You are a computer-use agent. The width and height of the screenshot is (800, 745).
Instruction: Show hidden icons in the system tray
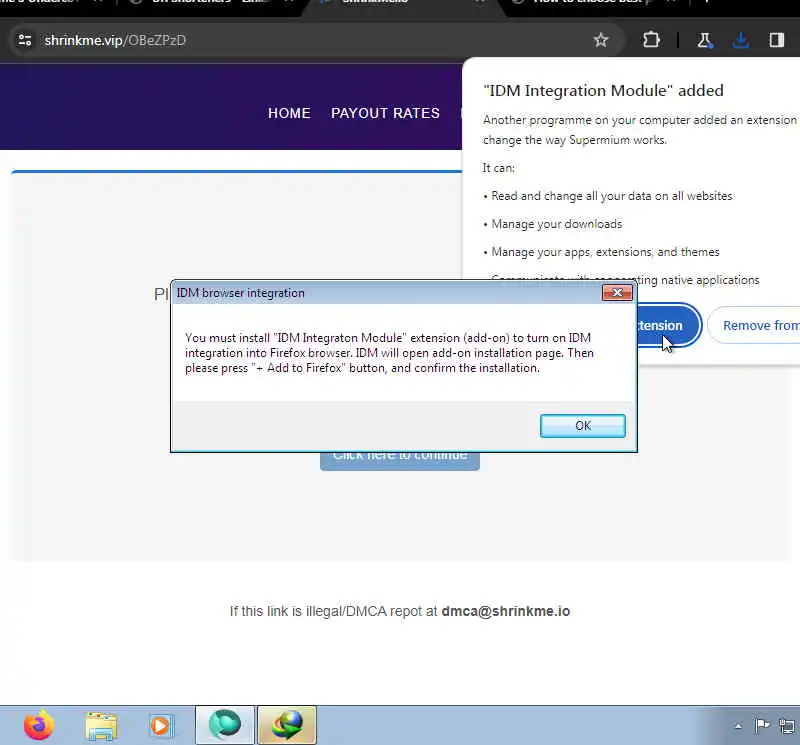738,726
